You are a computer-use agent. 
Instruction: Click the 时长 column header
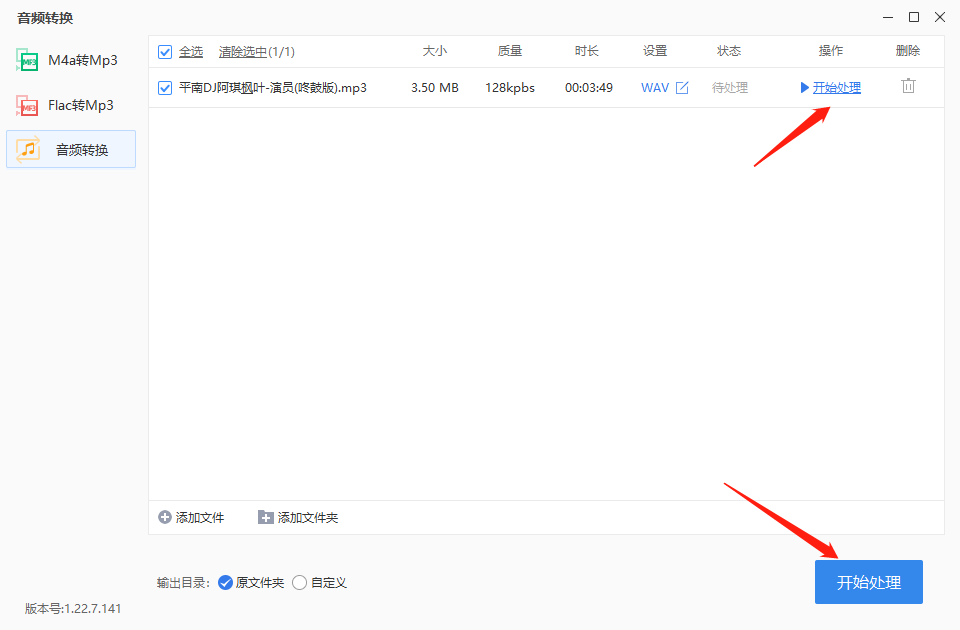586,51
